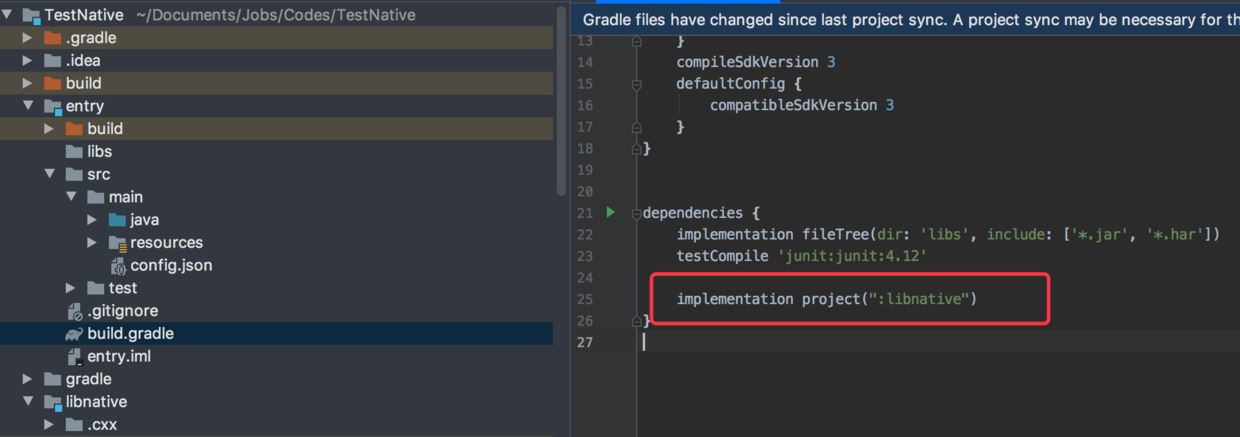Click the build.gradle elephant file icon
This screenshot has height=437, width=1240.
coord(74,334)
